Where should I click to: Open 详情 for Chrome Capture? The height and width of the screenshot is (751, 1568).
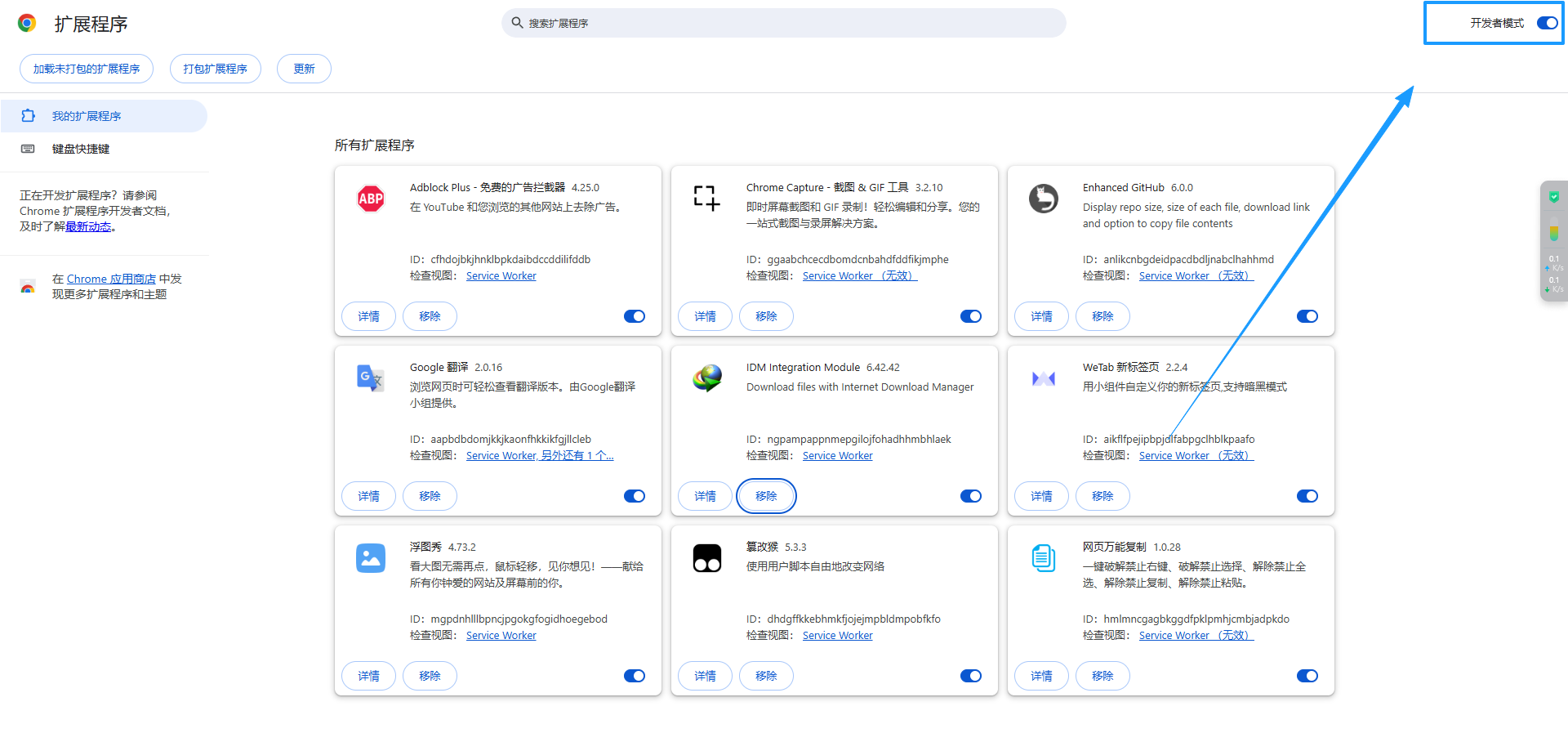[705, 316]
